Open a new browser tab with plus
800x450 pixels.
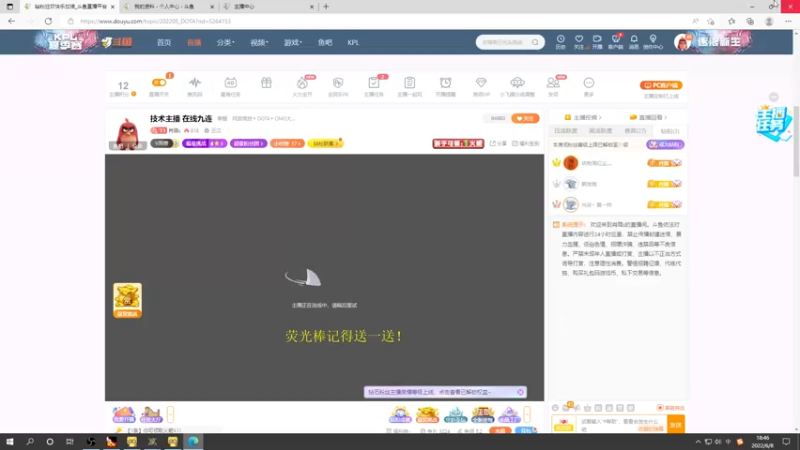[x=326, y=7]
